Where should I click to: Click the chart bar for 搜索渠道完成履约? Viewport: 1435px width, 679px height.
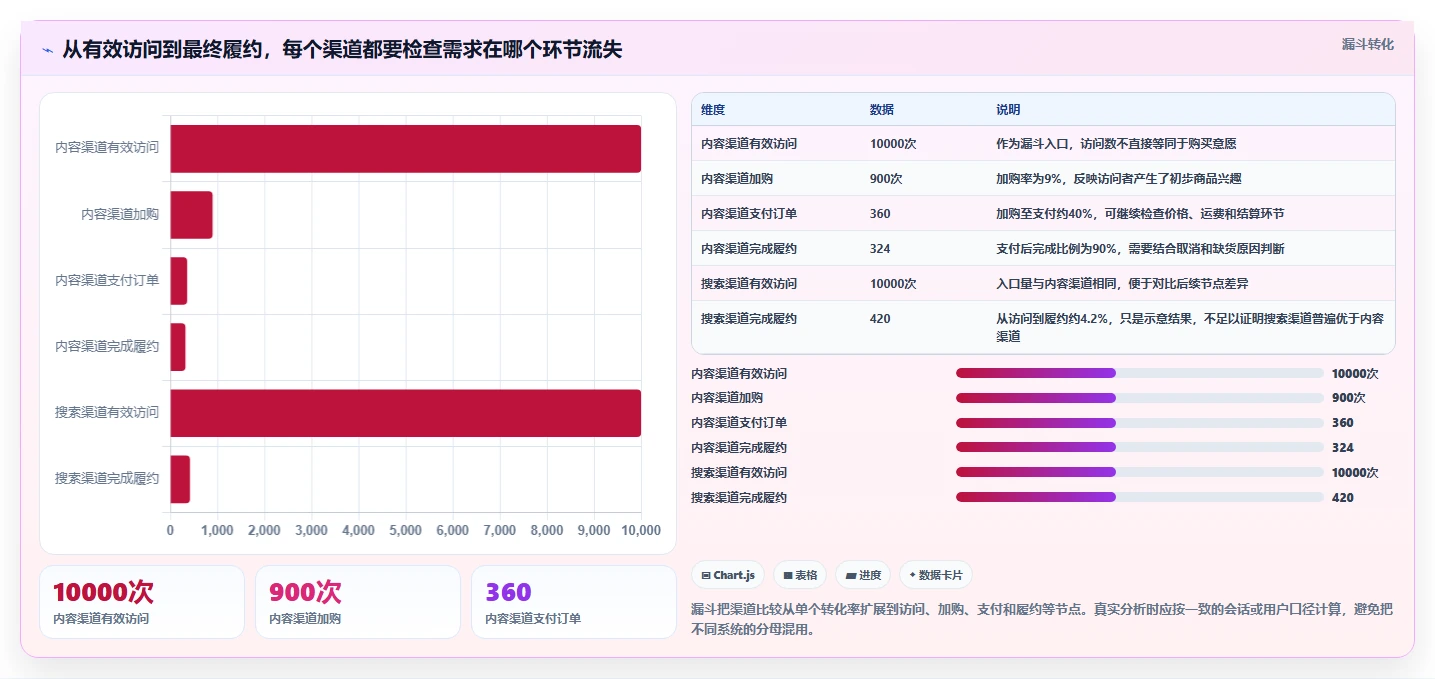click(x=180, y=478)
